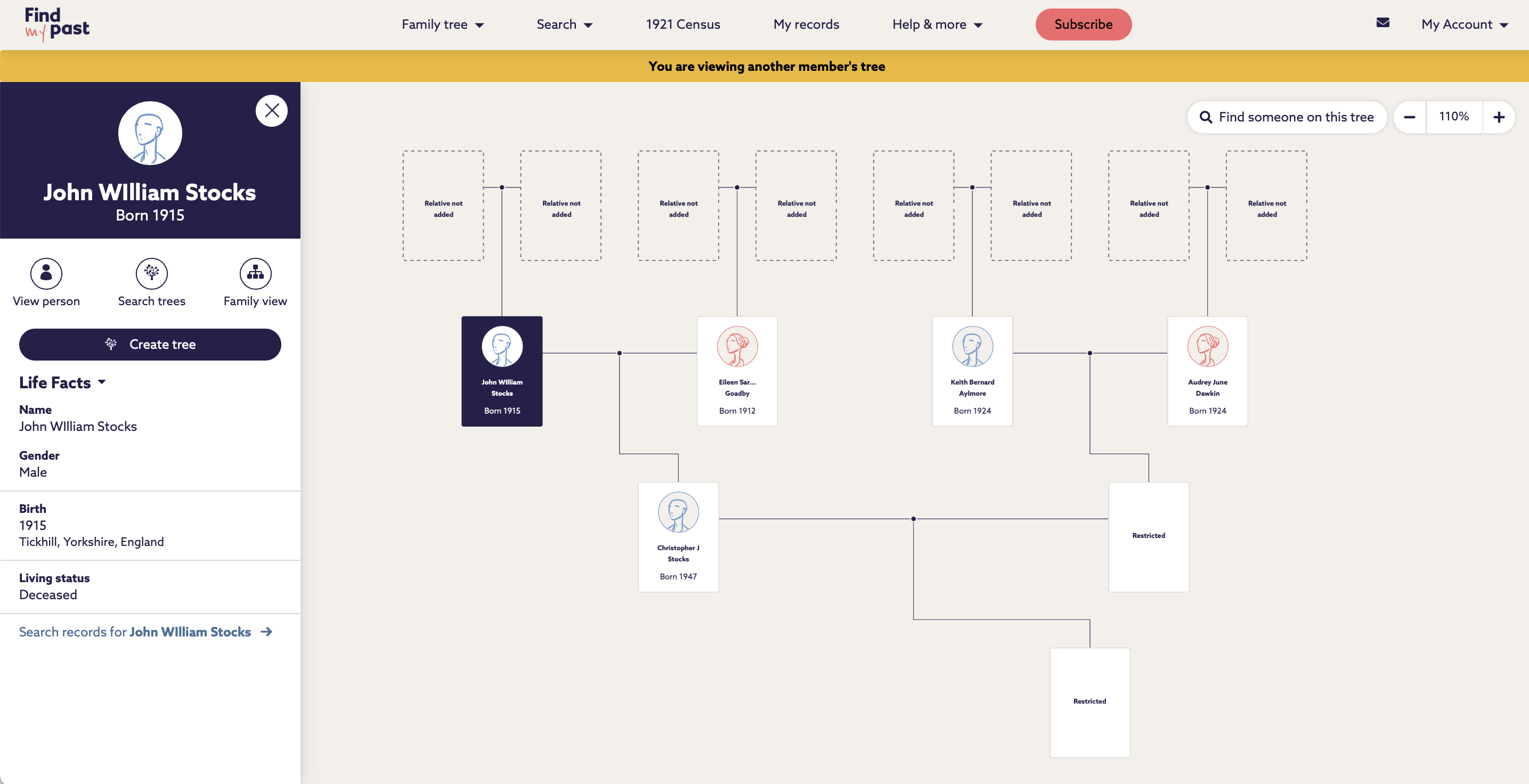Viewport: 1529px width, 784px height.
Task: Go to the 1921 Census page
Action: [682, 24]
